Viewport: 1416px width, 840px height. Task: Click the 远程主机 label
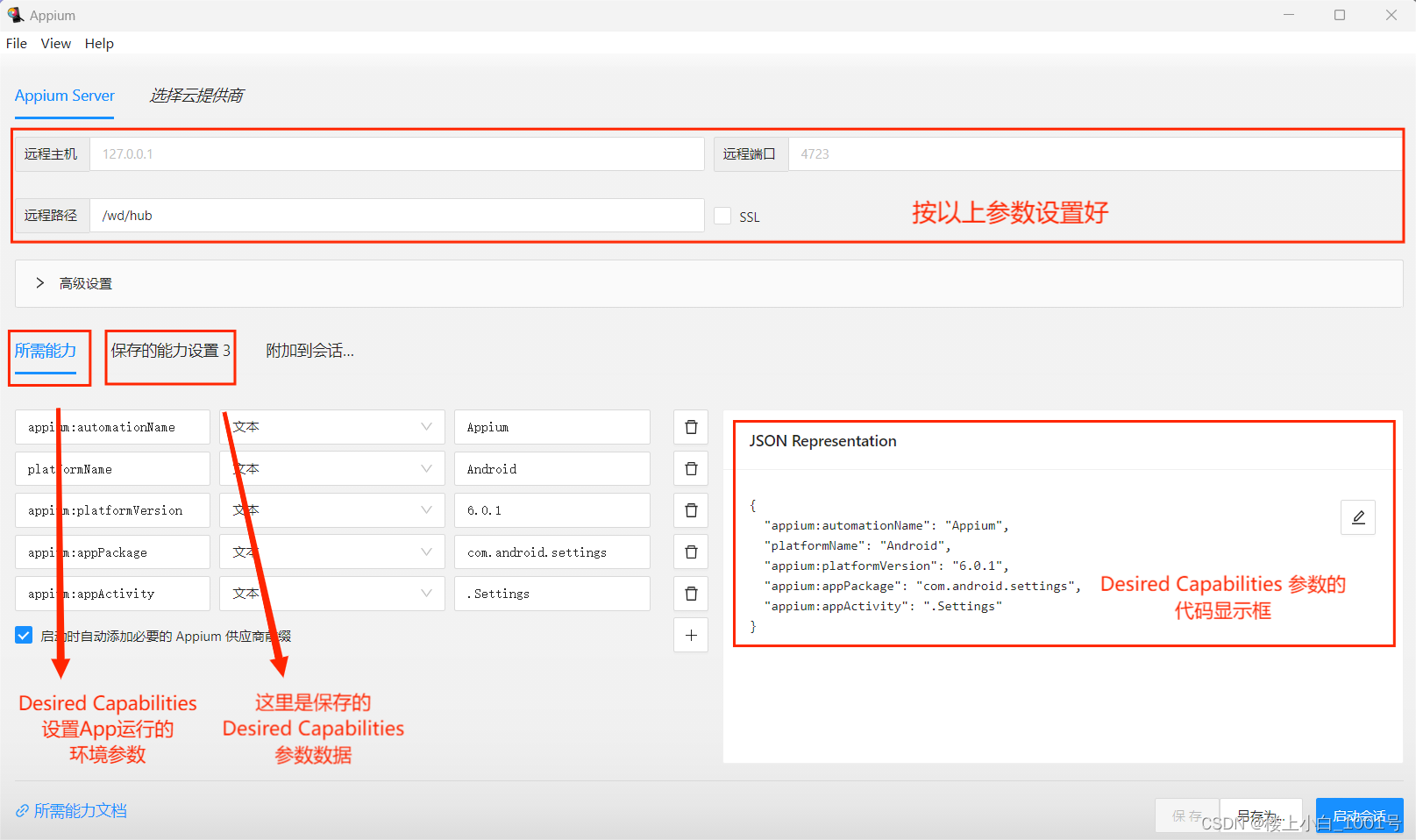coord(52,153)
